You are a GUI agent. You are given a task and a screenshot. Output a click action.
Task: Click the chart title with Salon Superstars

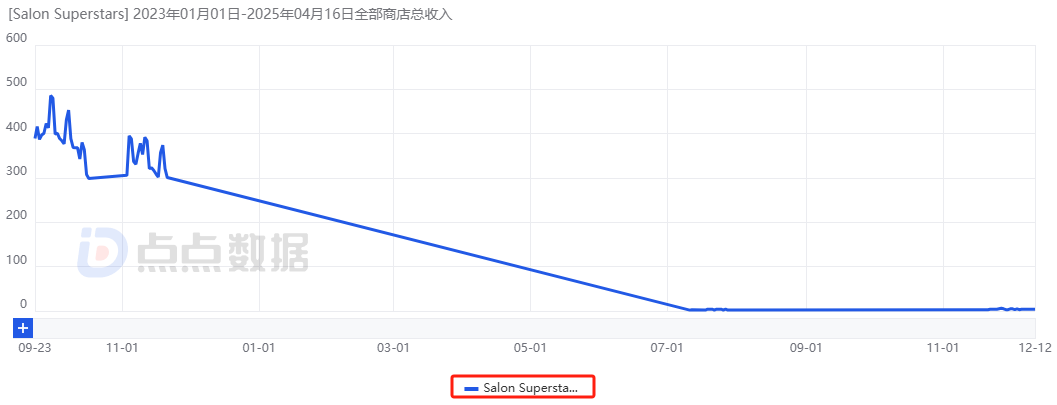231,15
